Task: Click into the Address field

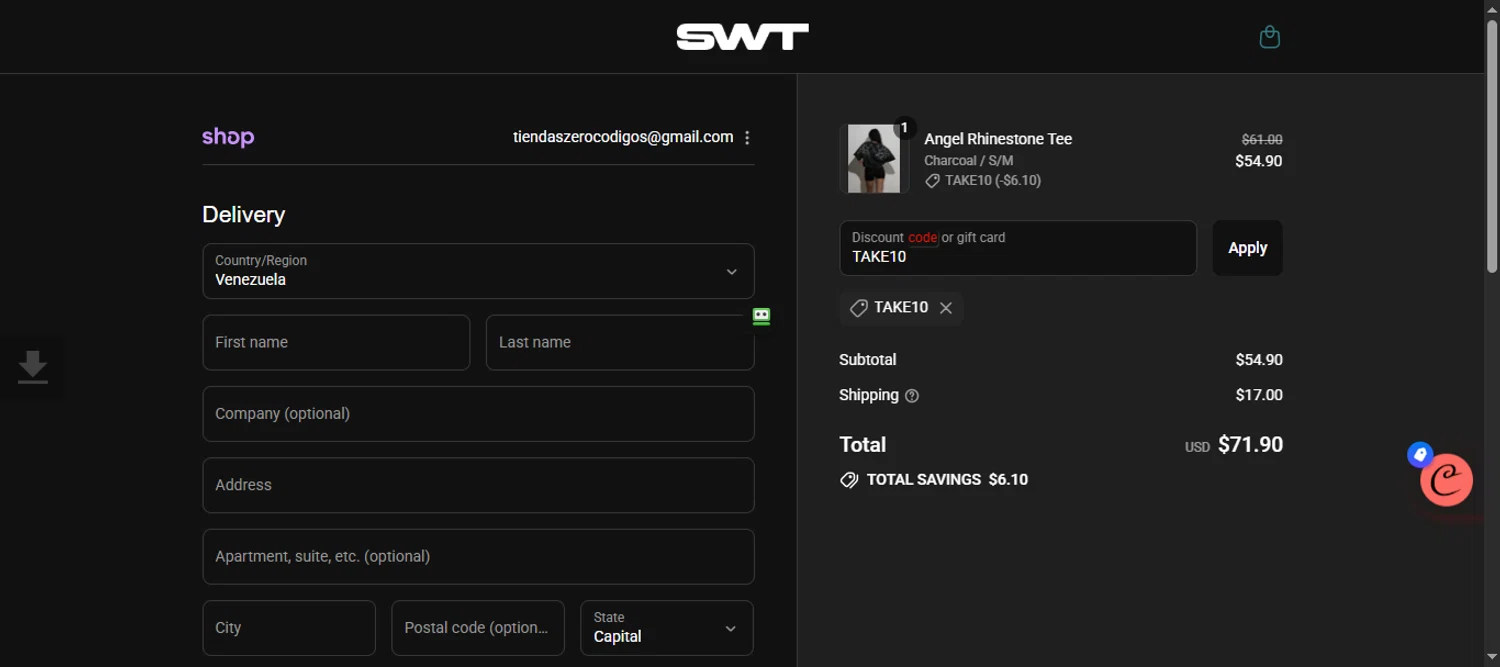Action: (x=478, y=485)
